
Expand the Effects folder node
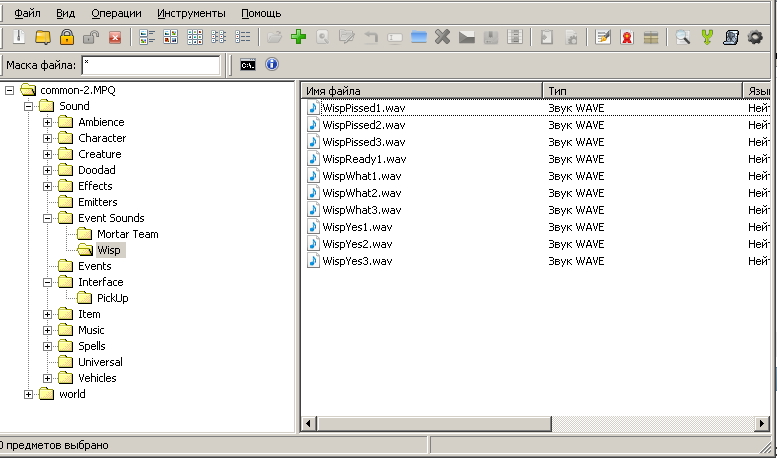click(47, 186)
